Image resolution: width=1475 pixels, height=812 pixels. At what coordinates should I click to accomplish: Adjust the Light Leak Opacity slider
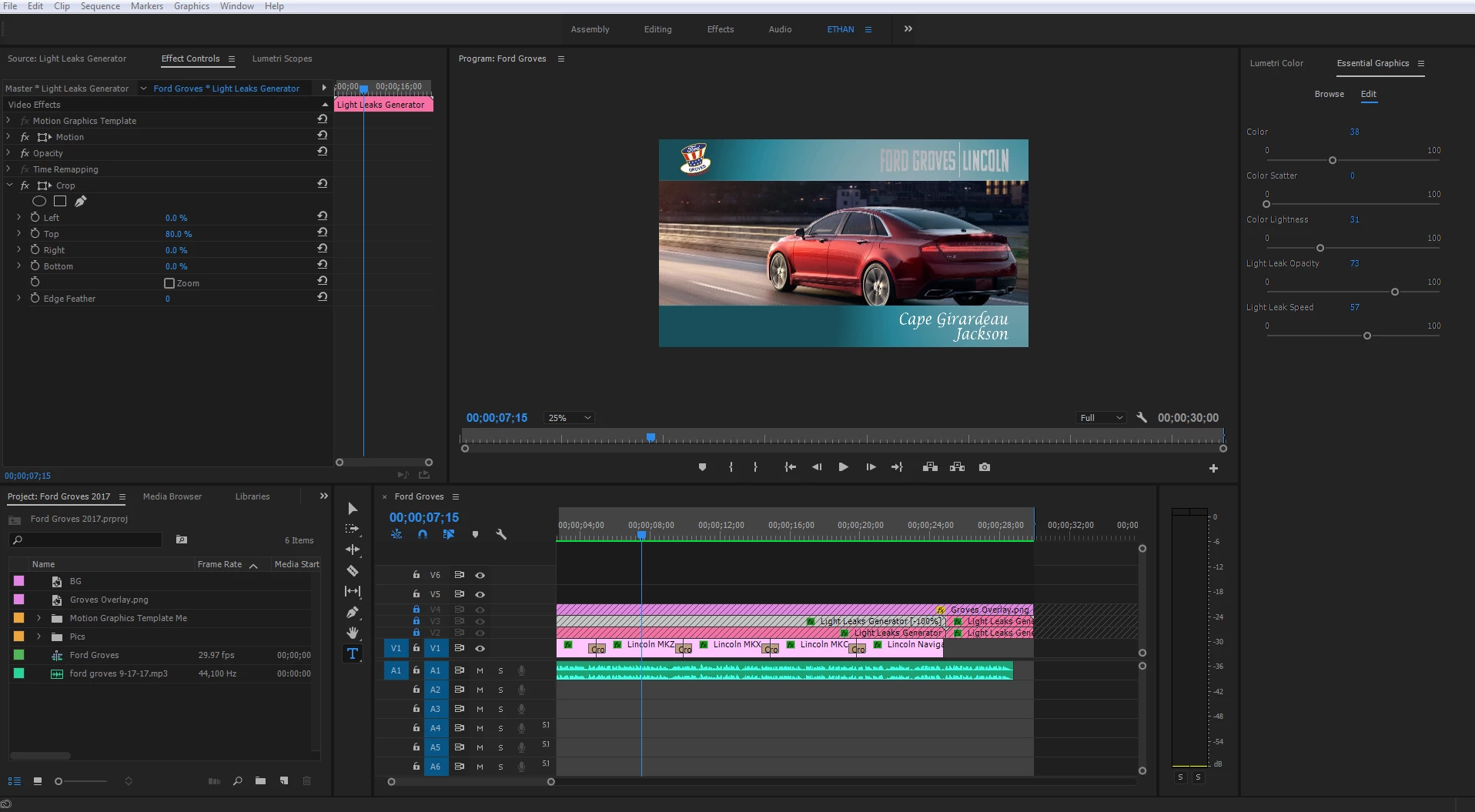click(x=1394, y=292)
